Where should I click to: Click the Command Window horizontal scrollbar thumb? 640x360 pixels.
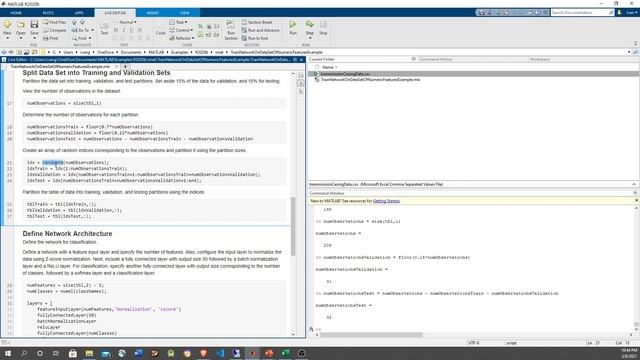click(371, 335)
